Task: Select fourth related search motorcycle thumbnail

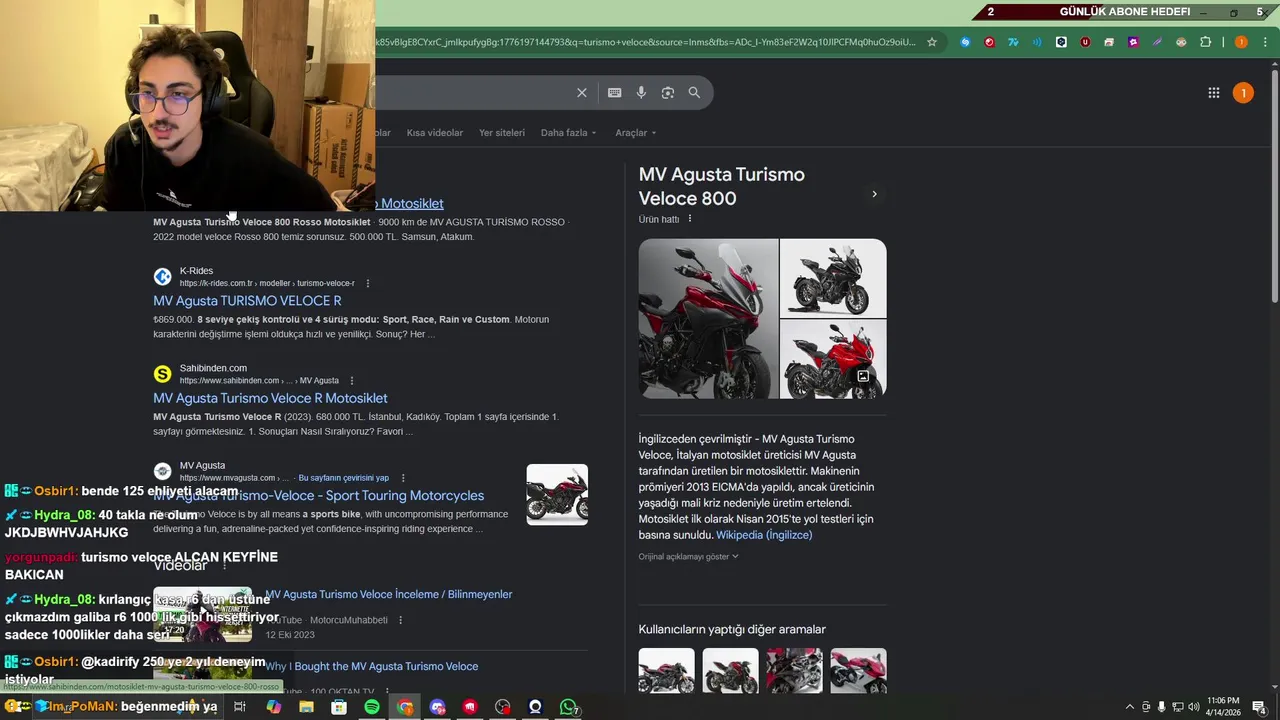Action: pos(858,671)
